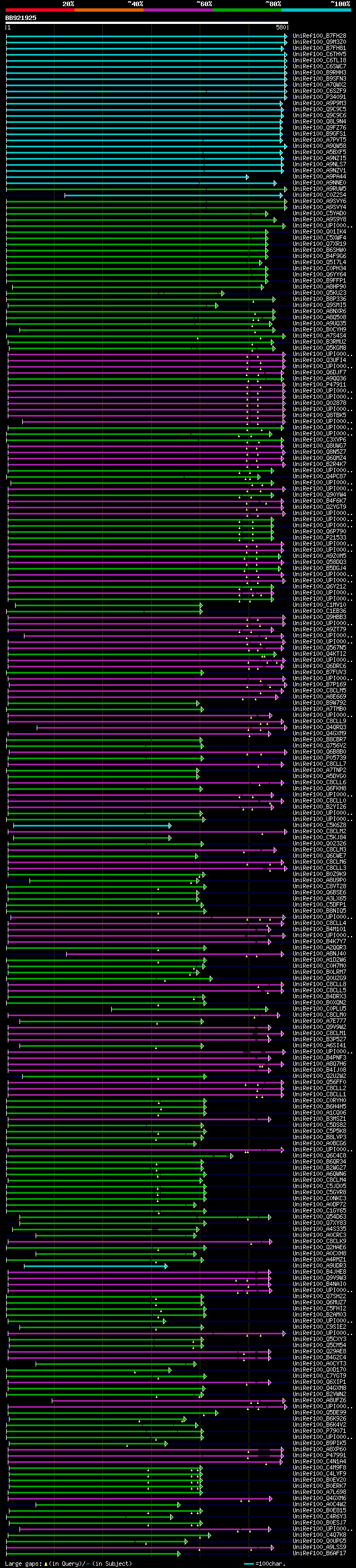Click cyan alignment bar for UniRef100_B7FH28
Viewport: 356px width, 1568px height.
point(147,36)
